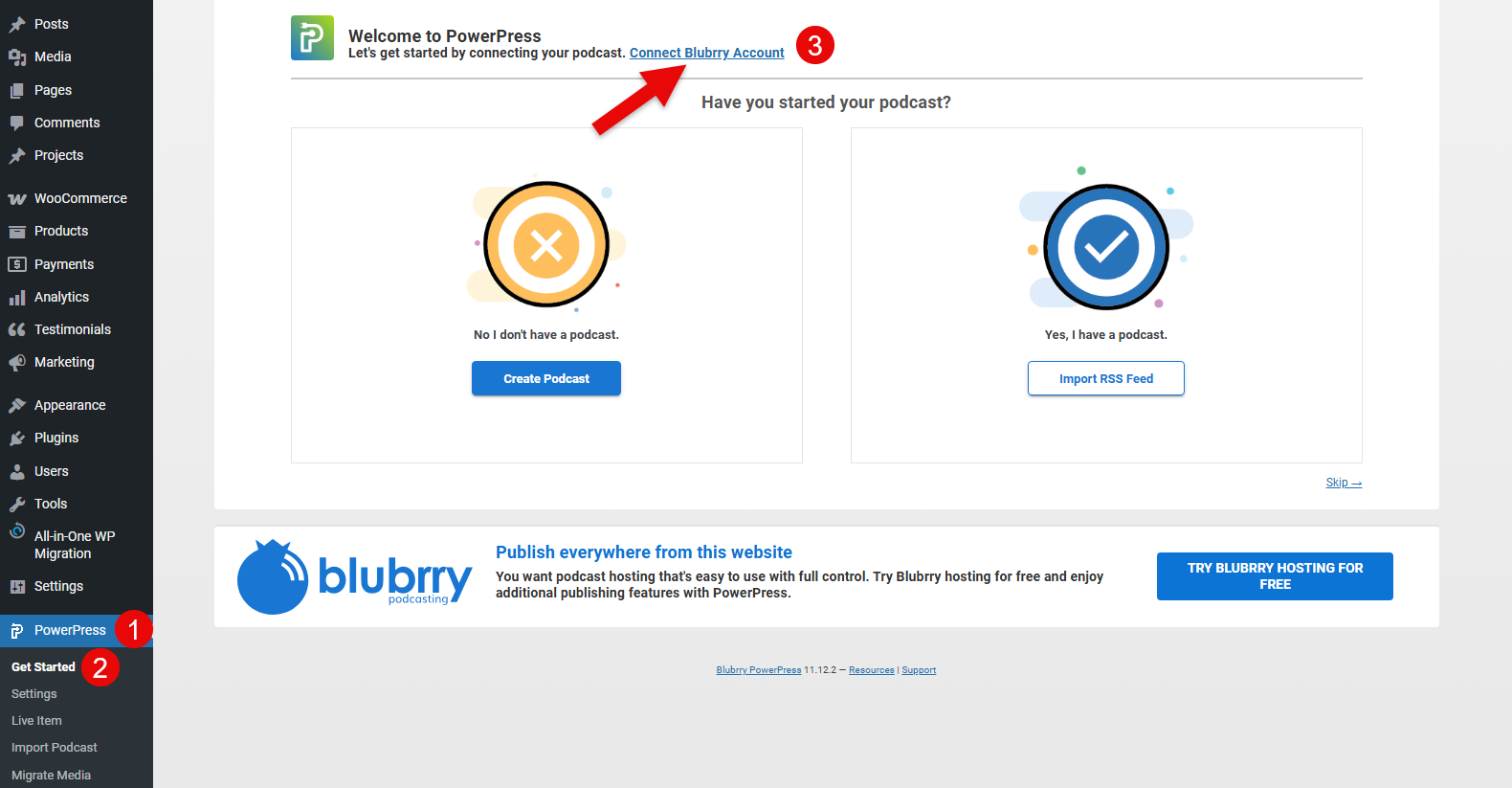Click the Users person icon
The height and width of the screenshot is (788, 1512).
(17, 471)
